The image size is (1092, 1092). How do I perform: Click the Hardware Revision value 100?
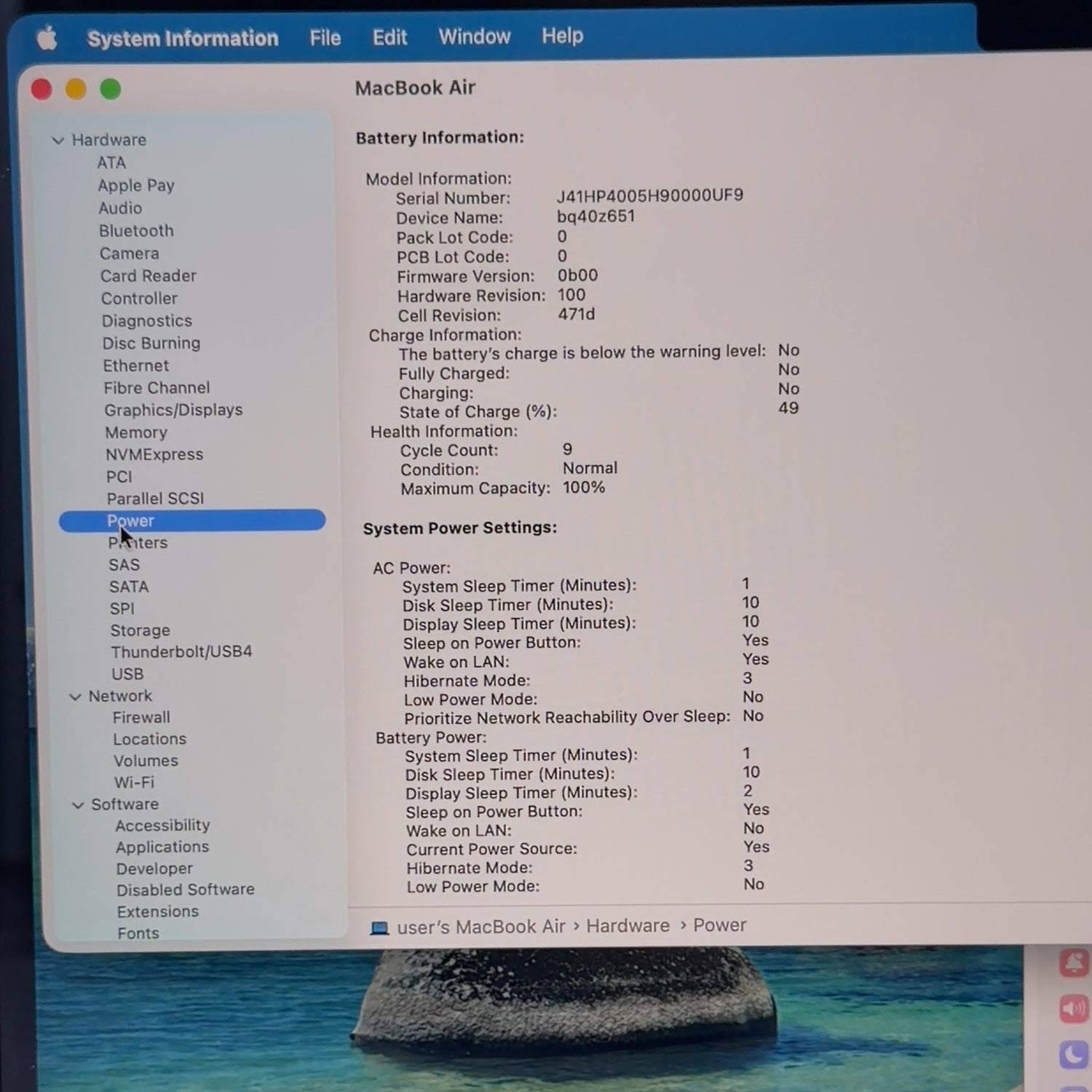point(571,295)
